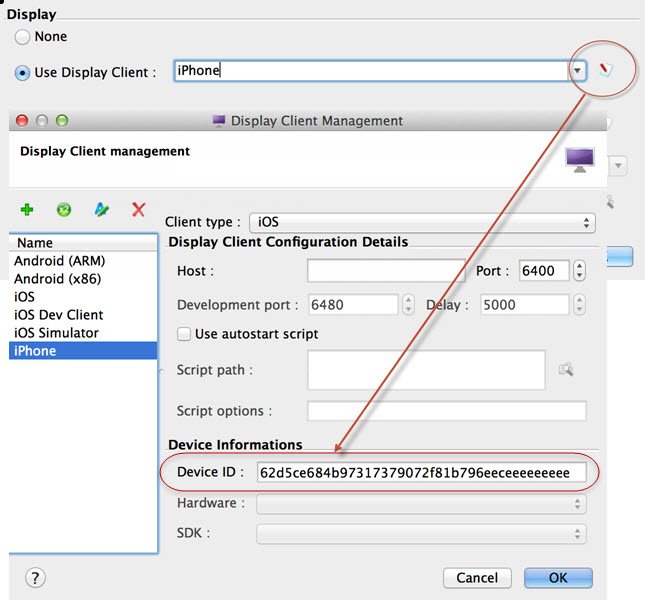The height and width of the screenshot is (600, 645).
Task: Click the Port number stepper arrows
Action: pyautogui.click(x=580, y=271)
